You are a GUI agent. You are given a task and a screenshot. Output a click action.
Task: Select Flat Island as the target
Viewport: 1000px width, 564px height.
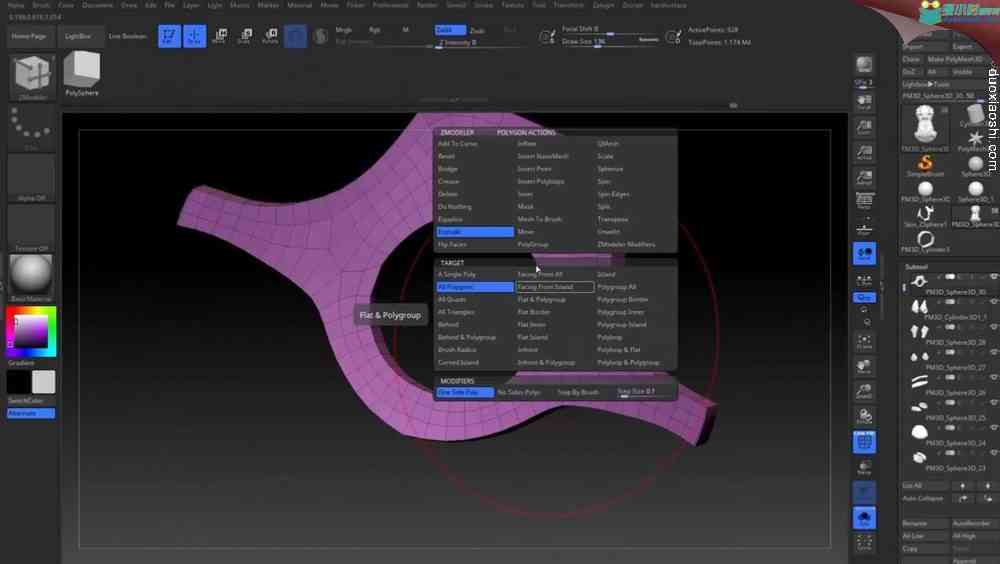(533, 338)
